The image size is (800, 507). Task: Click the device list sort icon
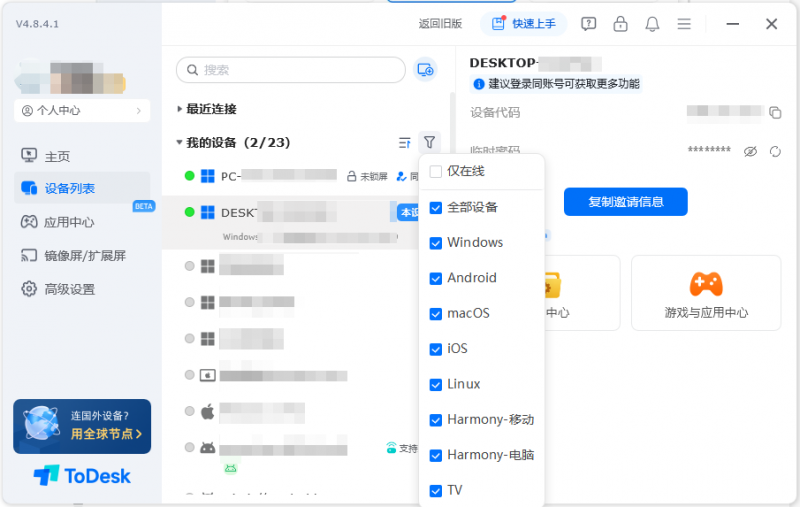coord(404,143)
